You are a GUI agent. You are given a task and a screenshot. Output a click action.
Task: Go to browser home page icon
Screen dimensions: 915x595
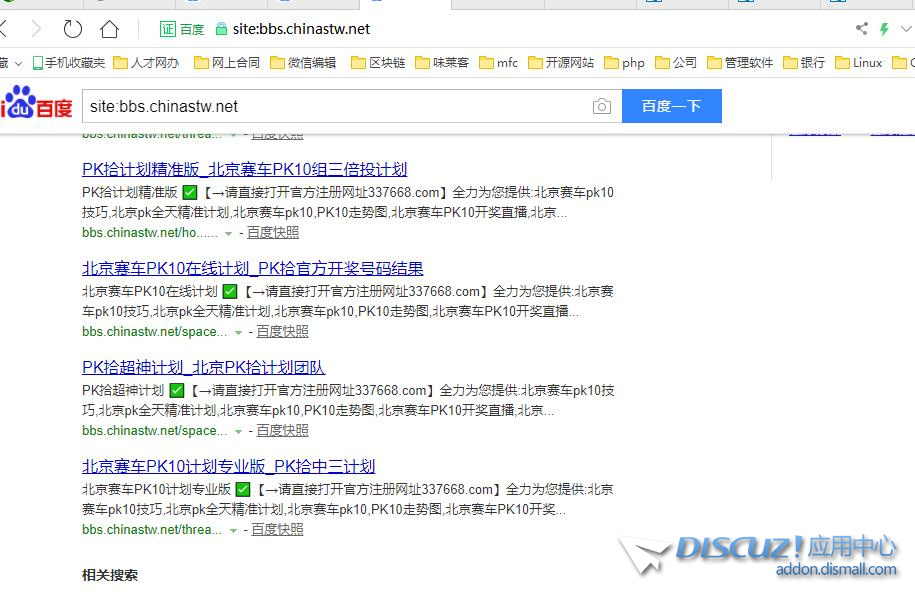109,29
